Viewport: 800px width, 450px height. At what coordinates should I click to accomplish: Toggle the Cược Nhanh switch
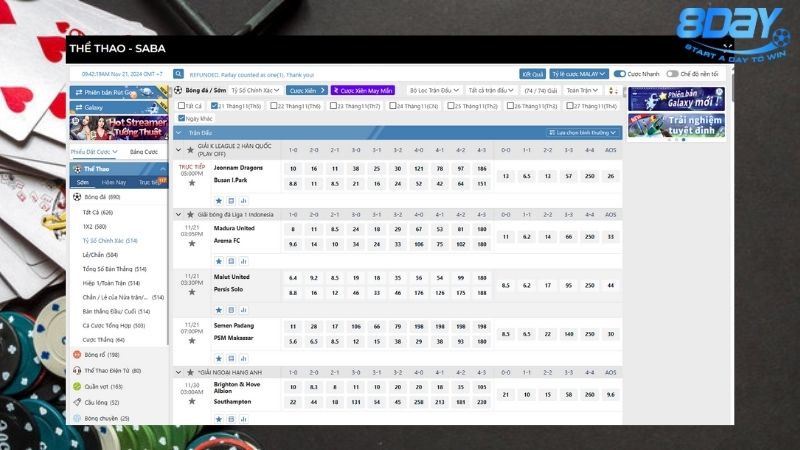[620, 74]
